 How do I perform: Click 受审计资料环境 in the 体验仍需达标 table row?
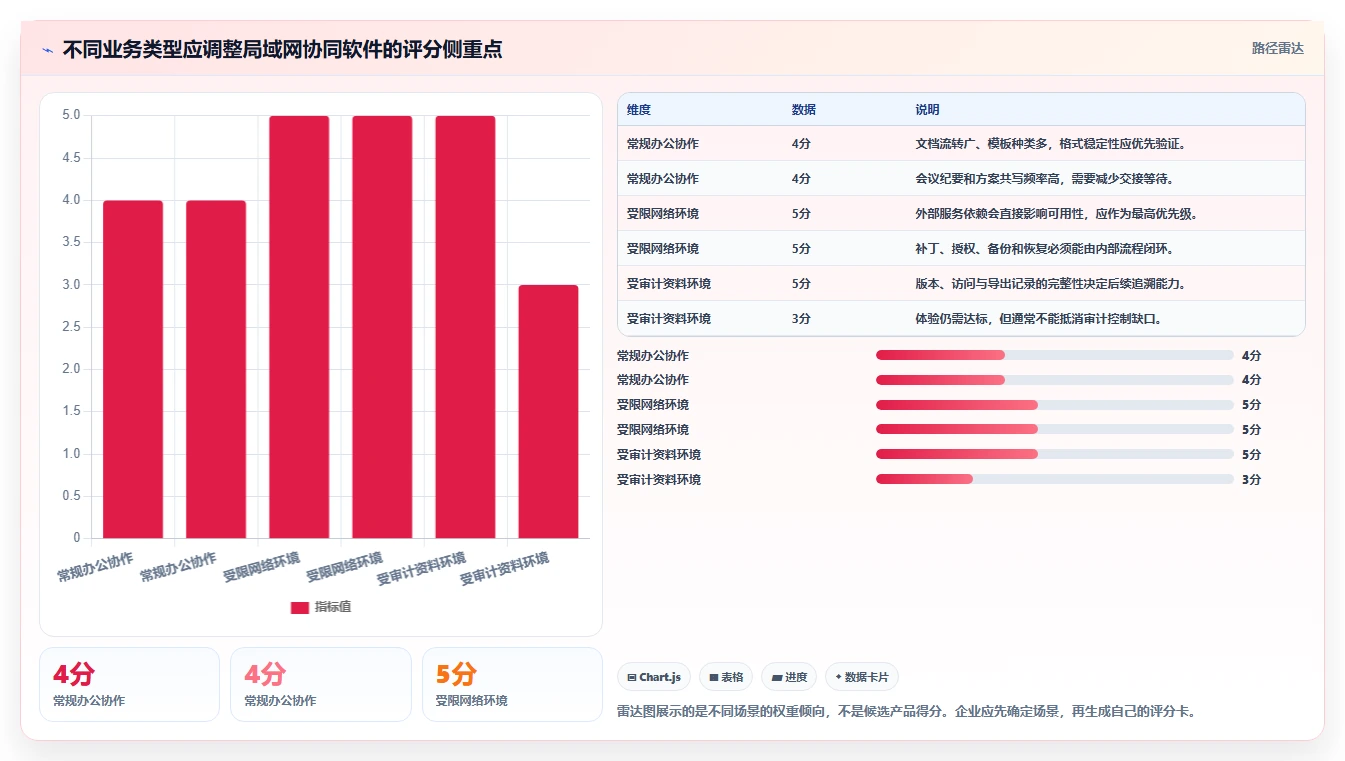(669, 319)
